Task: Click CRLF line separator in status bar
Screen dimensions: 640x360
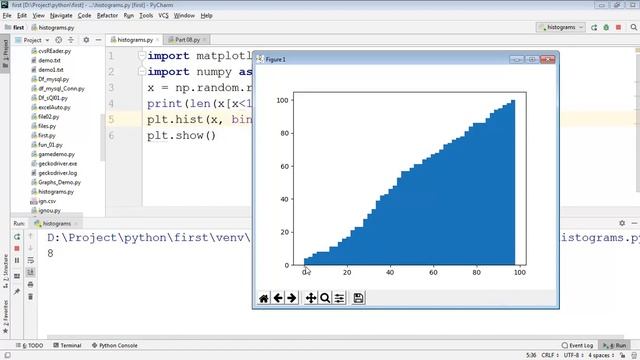Action: click(x=549, y=355)
